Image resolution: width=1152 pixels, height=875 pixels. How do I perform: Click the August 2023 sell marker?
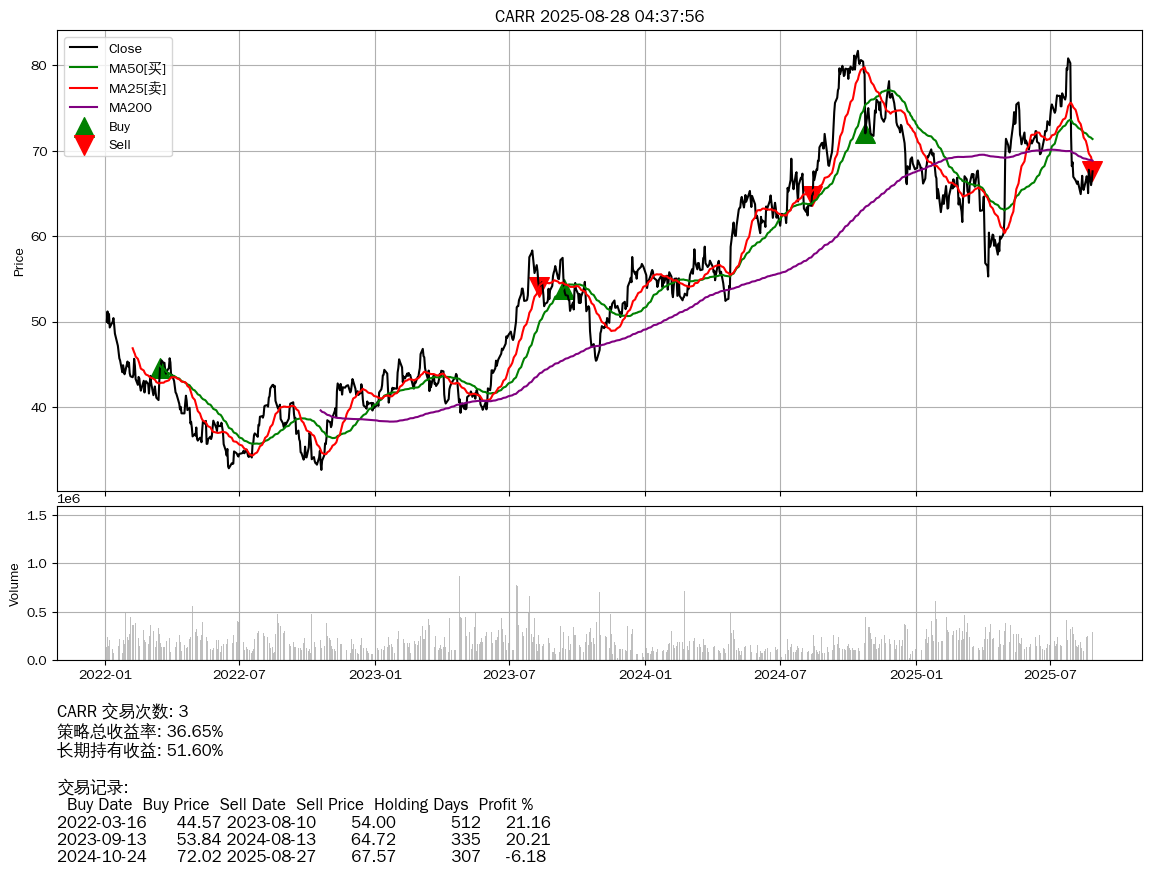click(x=540, y=287)
